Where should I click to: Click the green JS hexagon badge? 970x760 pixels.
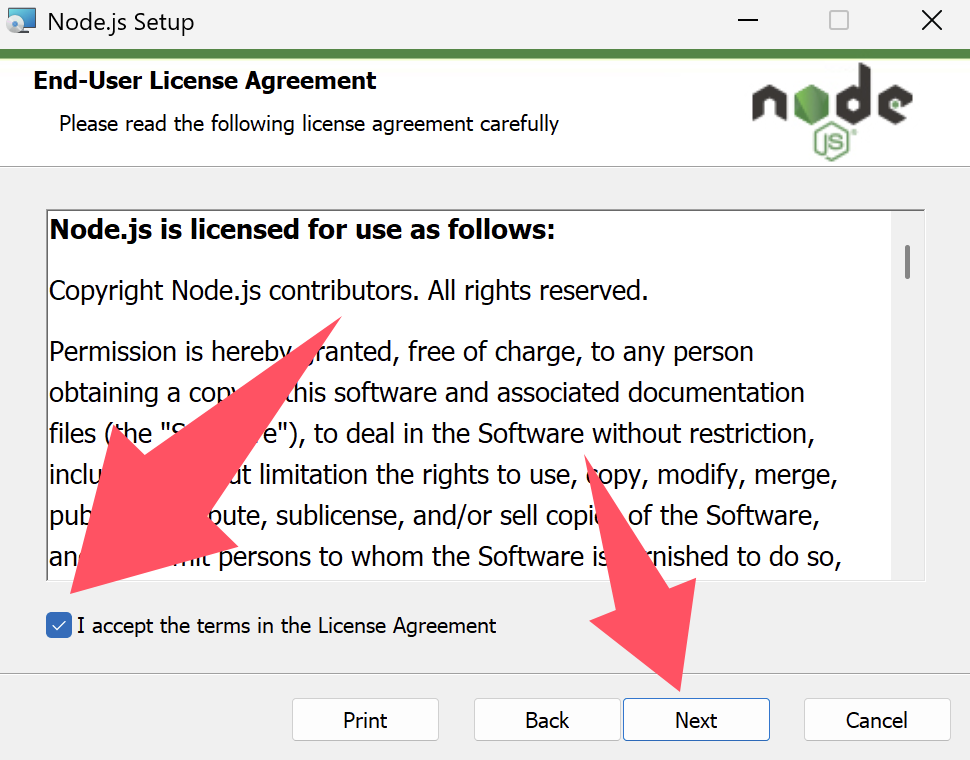pos(831,142)
